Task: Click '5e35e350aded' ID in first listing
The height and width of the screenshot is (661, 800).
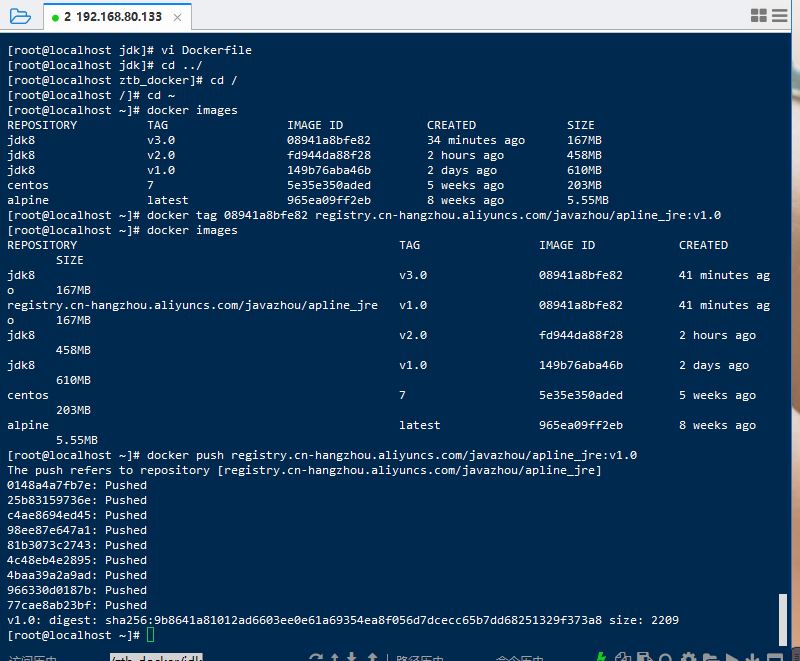Action: coord(329,185)
